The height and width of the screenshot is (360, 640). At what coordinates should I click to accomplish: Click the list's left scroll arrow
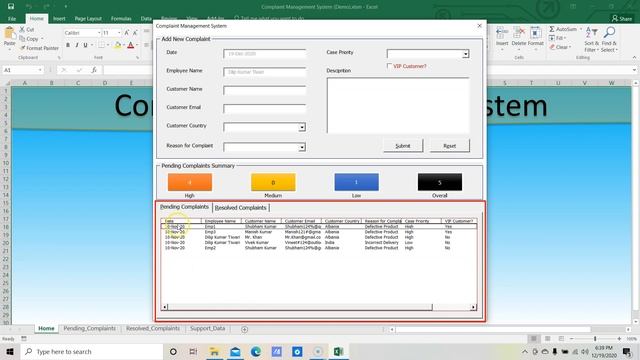point(164,307)
